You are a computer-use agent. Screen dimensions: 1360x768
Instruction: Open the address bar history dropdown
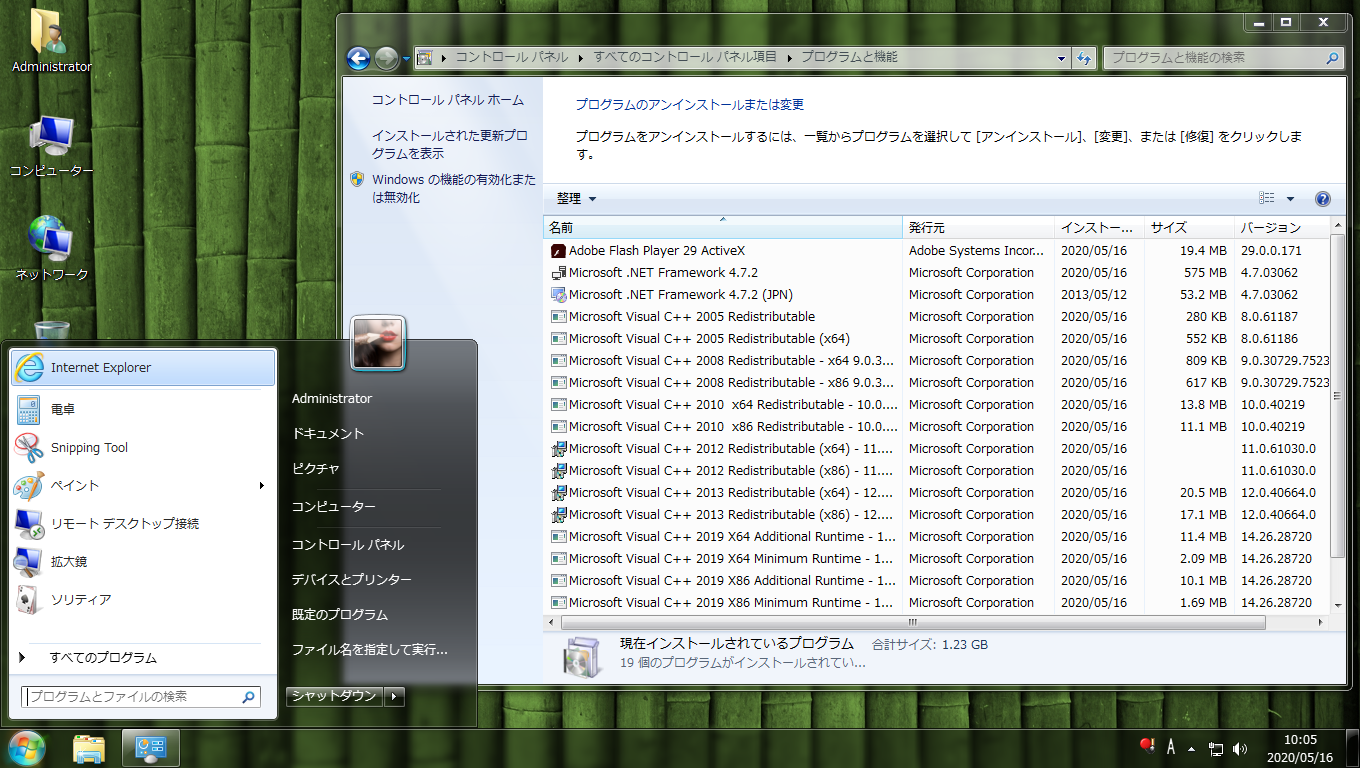(x=1061, y=58)
